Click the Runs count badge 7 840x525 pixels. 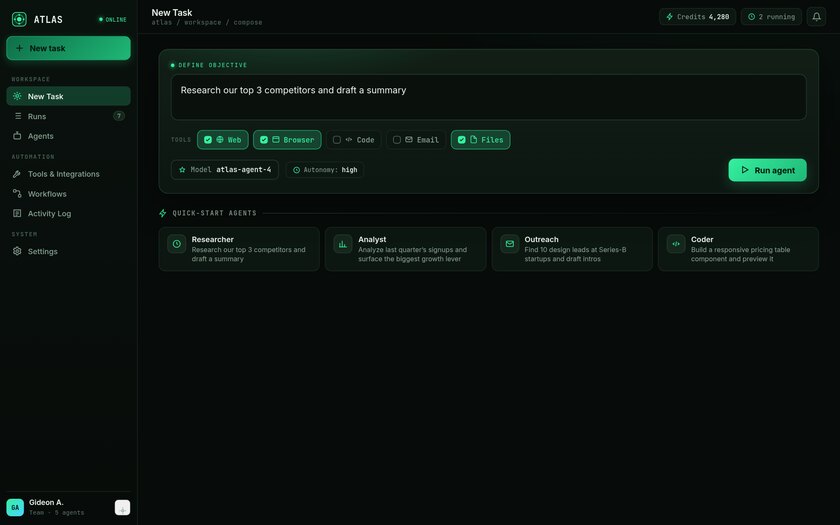point(119,116)
